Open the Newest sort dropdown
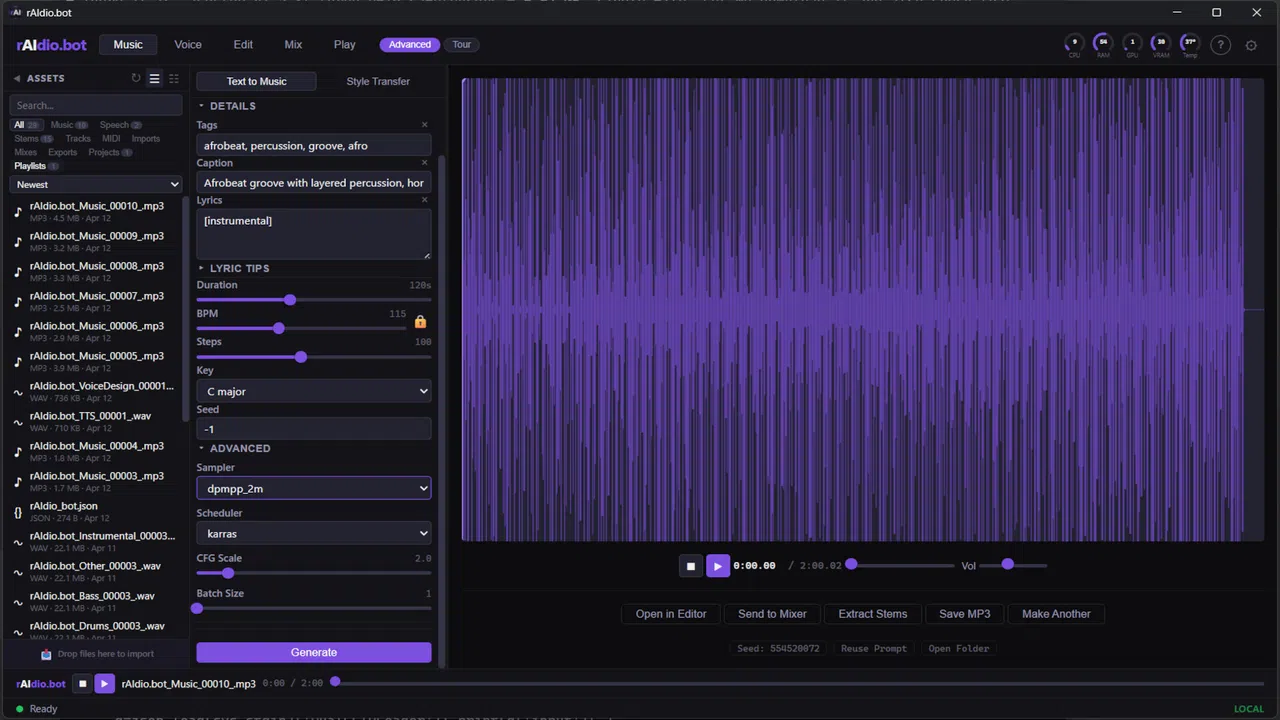Image resolution: width=1280 pixels, height=720 pixels. tap(96, 184)
